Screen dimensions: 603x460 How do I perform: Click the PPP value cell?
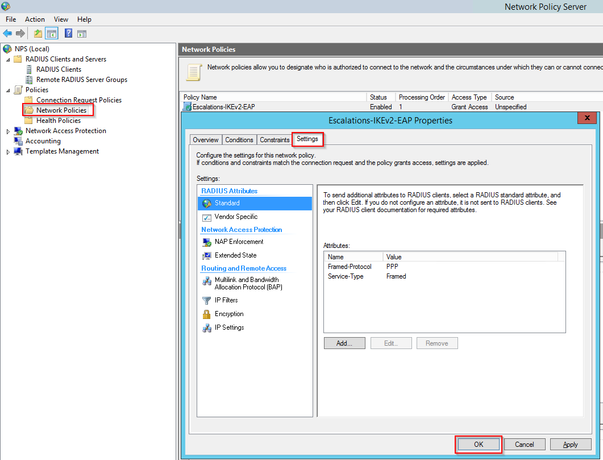pyautogui.click(x=392, y=267)
